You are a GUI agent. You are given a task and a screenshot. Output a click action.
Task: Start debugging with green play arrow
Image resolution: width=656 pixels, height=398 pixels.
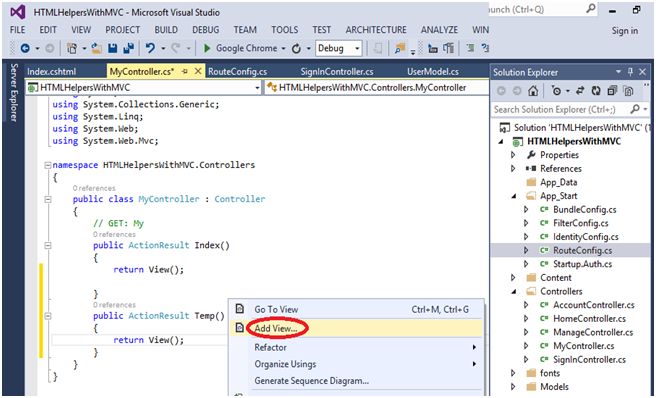coord(207,49)
